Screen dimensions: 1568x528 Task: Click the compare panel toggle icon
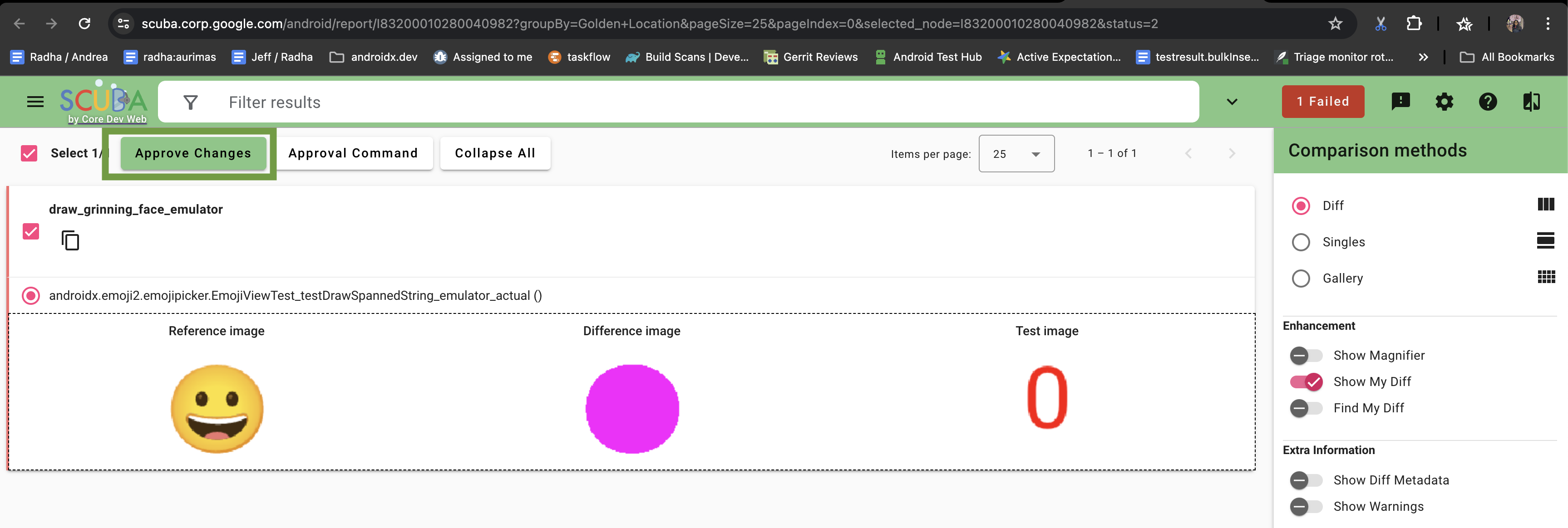[x=1532, y=102]
